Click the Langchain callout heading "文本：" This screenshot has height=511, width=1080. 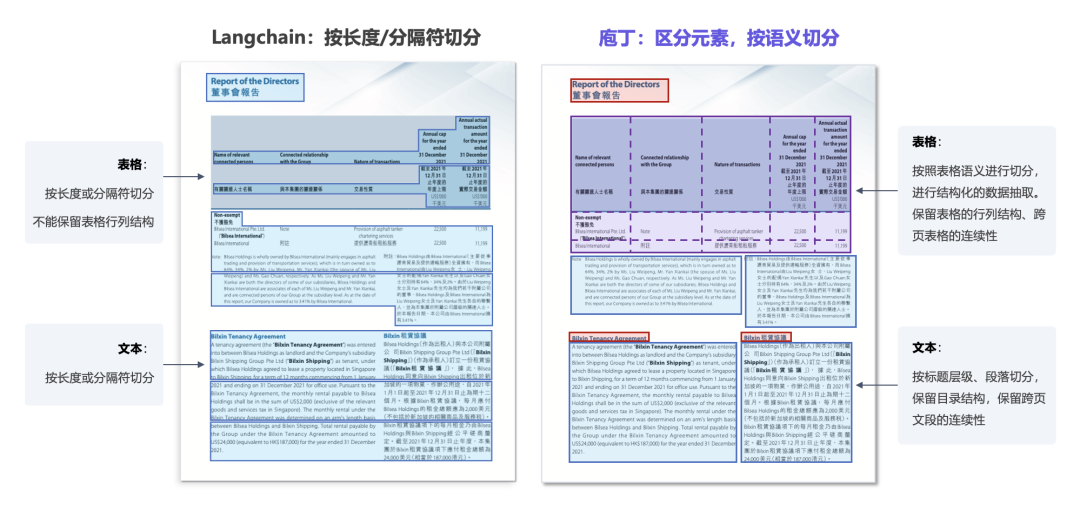click(133, 348)
